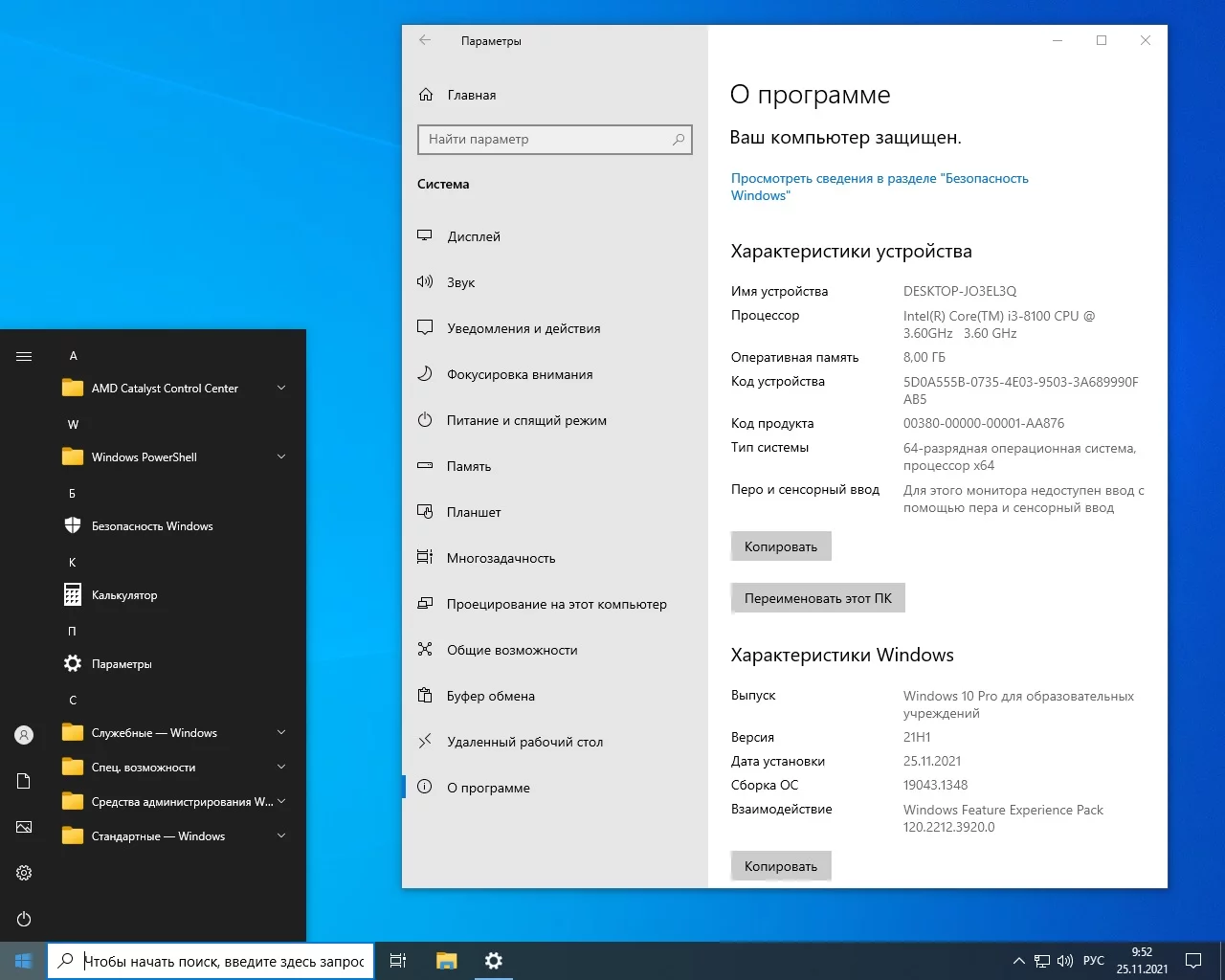Select Дисплей in Settings sidebar
Screen dimensions: 1225x980
pyautogui.click(x=555, y=236)
